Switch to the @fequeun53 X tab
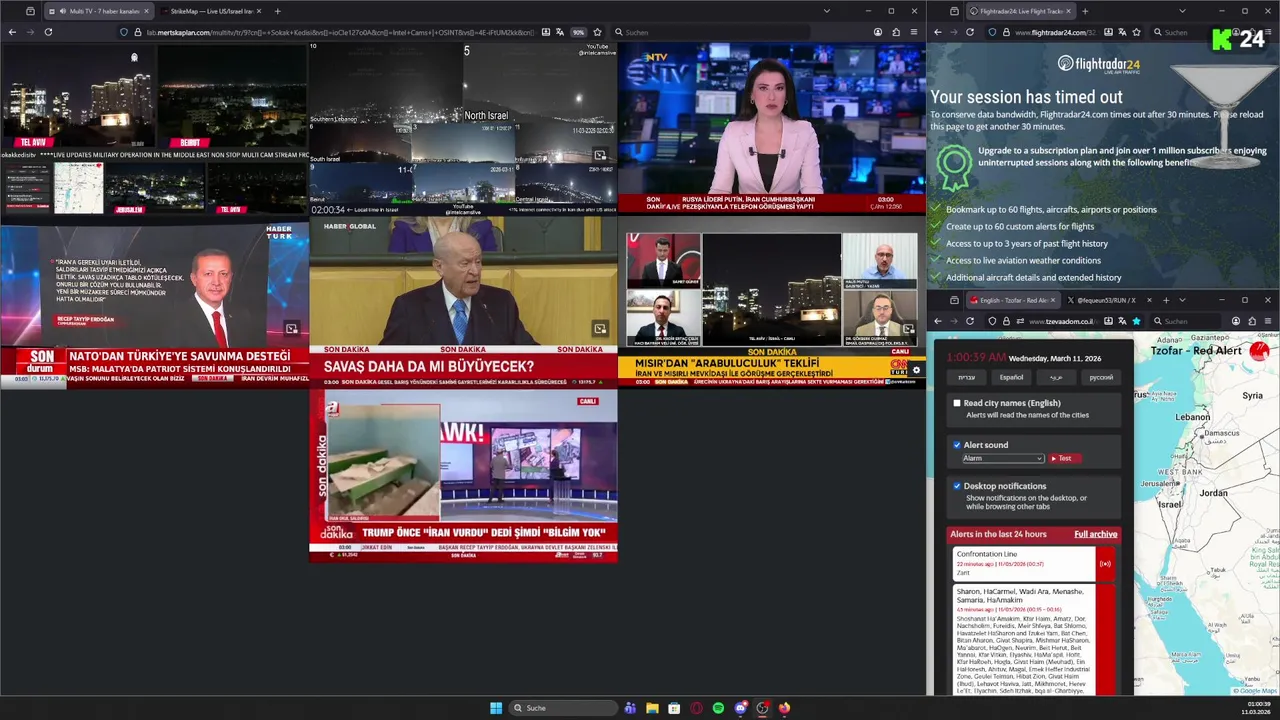 (x=1108, y=300)
